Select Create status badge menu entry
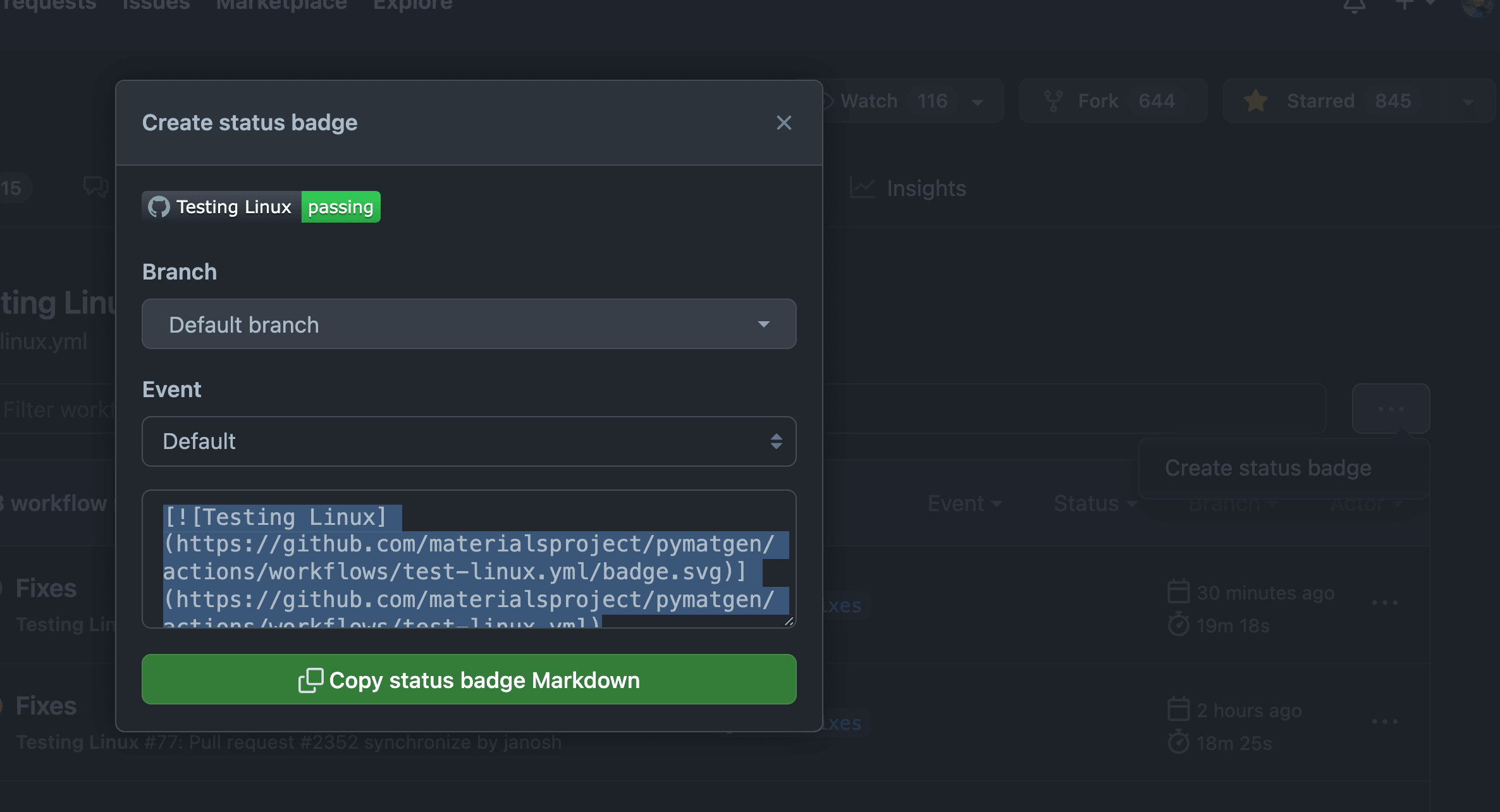Image resolution: width=1500 pixels, height=812 pixels. pos(1268,468)
